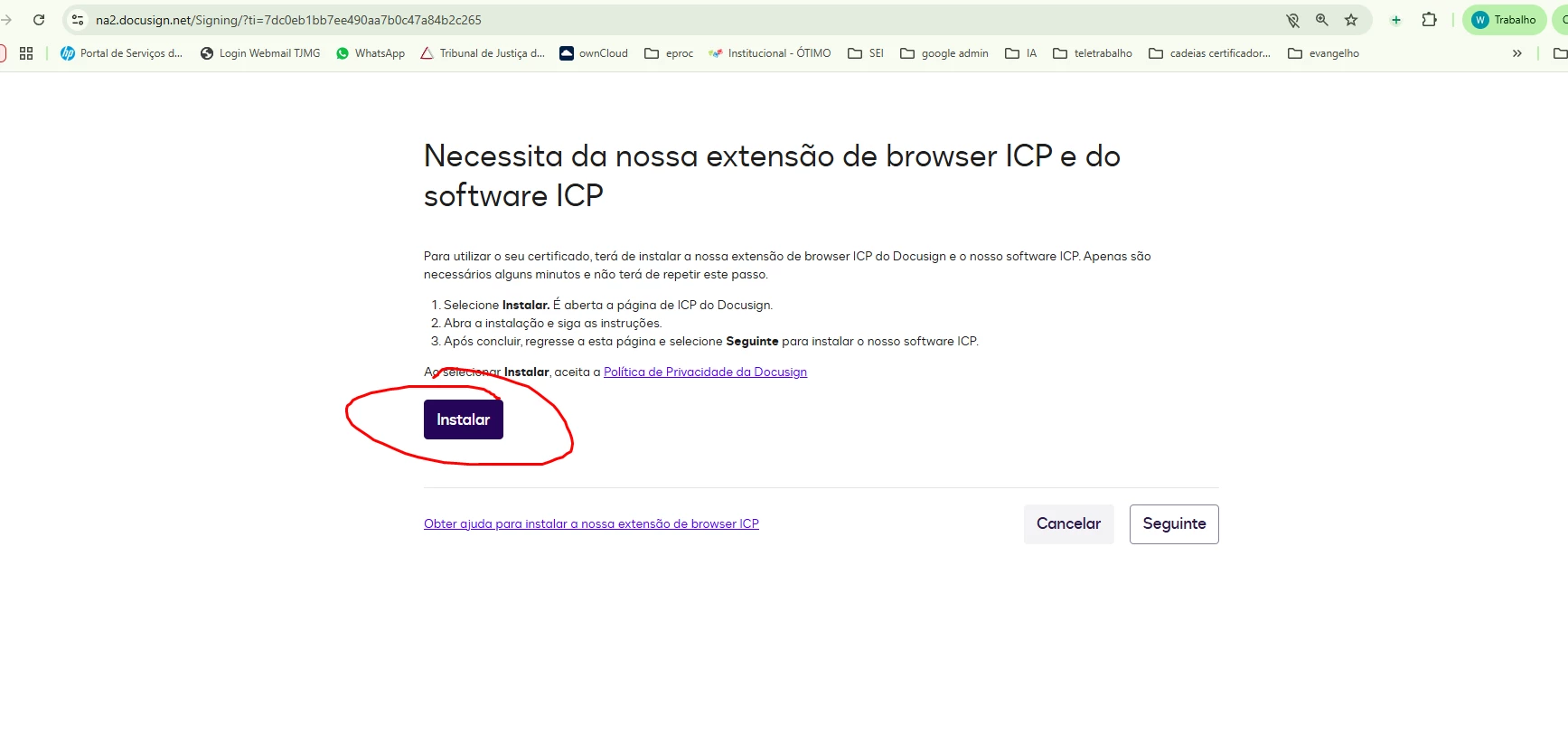Open the google admin bookmarks folder
The height and width of the screenshot is (754, 1568).
coord(944,53)
